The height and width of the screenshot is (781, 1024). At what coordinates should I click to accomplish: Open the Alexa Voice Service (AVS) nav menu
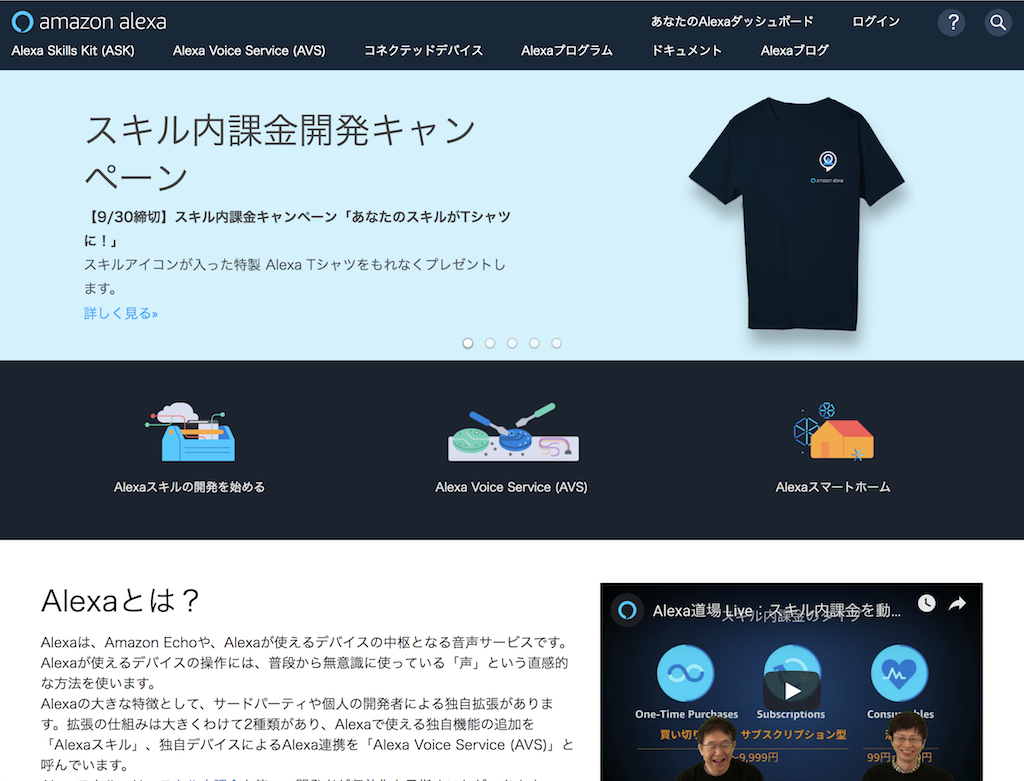tap(249, 50)
